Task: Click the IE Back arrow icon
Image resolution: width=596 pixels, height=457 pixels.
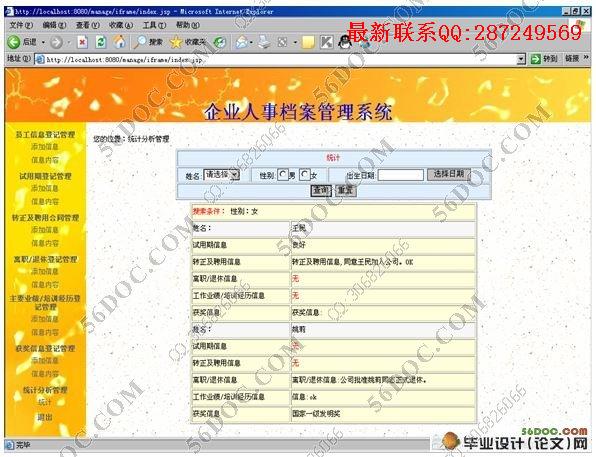Action: pyautogui.click(x=14, y=41)
